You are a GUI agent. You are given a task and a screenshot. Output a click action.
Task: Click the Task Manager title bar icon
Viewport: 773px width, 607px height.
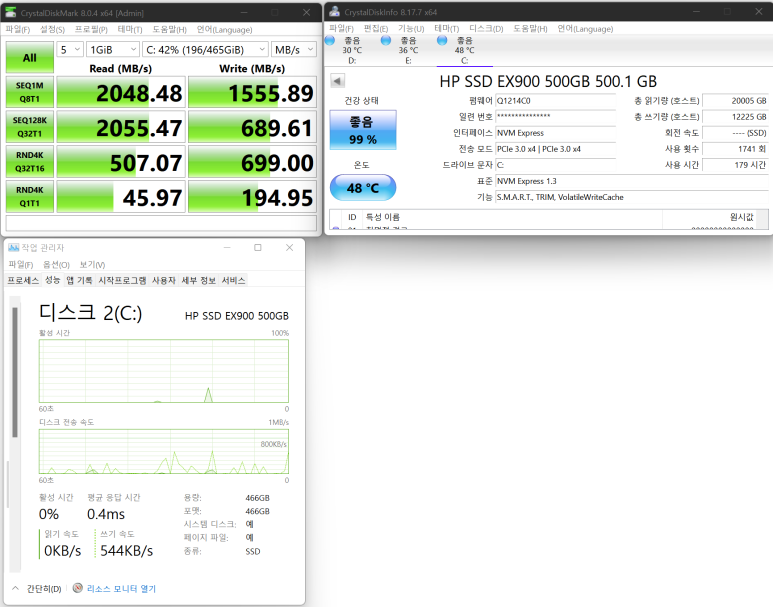pos(13,248)
